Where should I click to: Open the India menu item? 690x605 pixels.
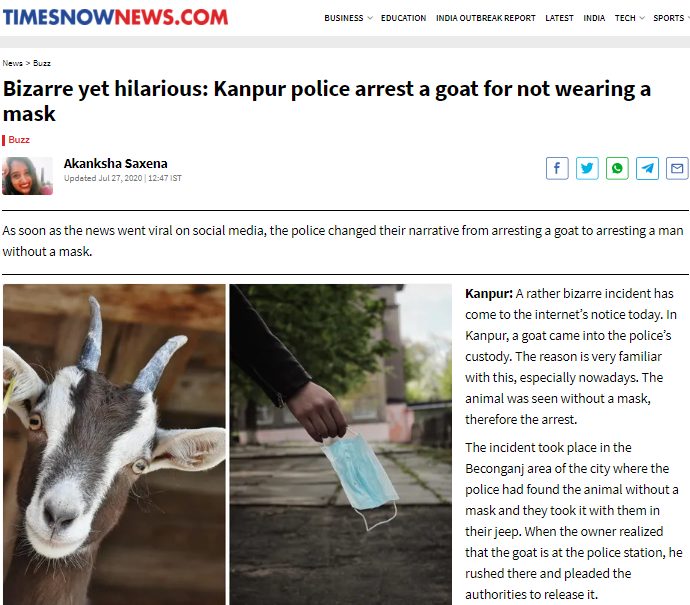point(594,18)
